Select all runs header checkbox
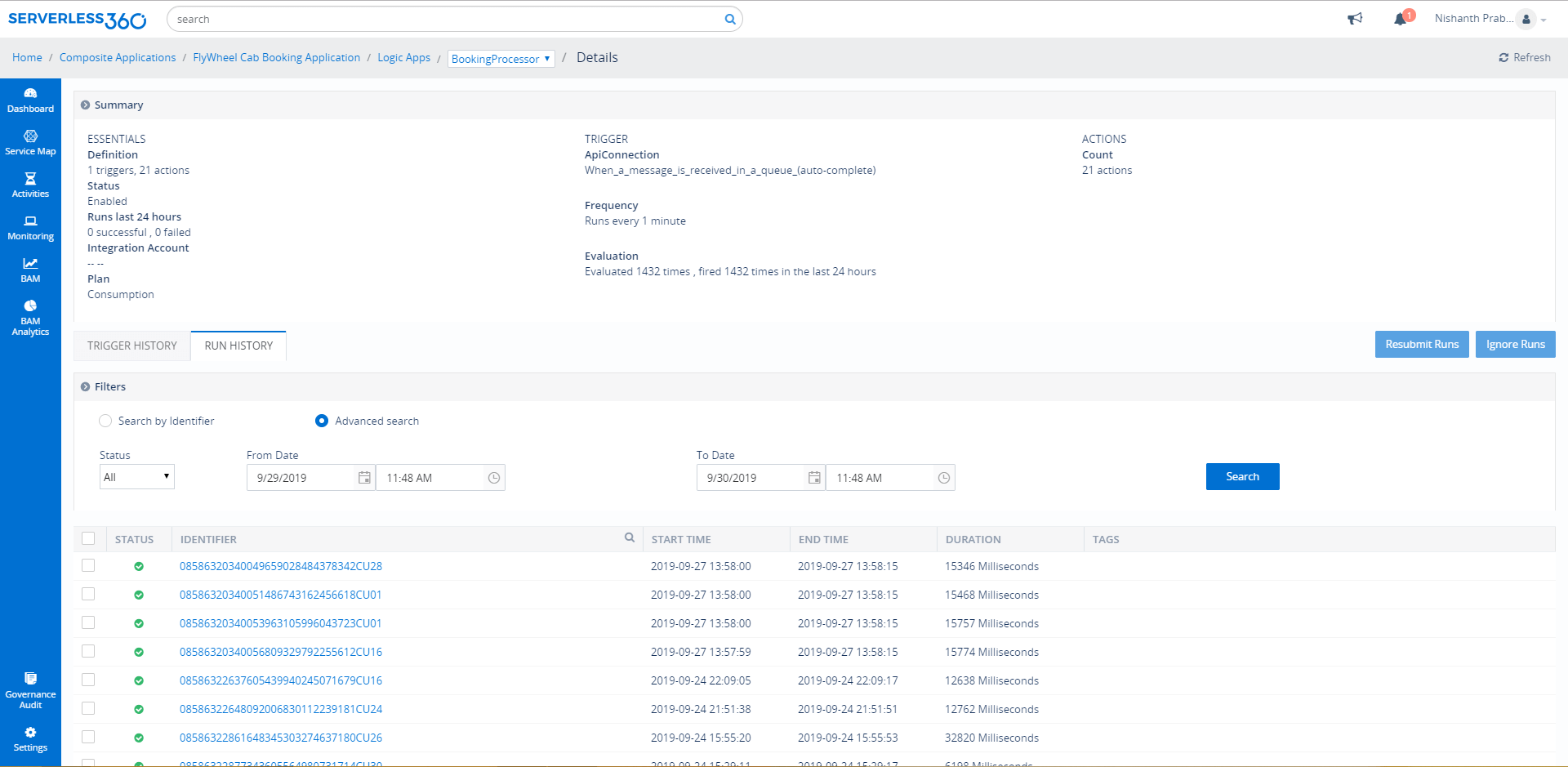Image resolution: width=1568 pixels, height=767 pixels. [x=88, y=538]
